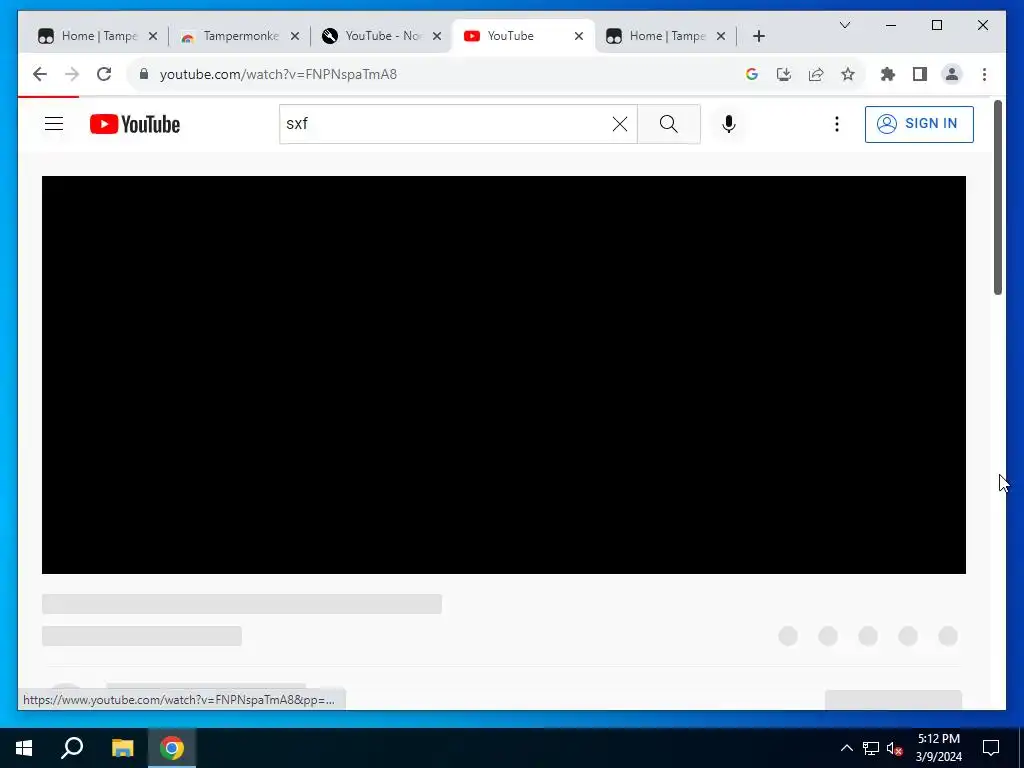
Task: Open Chrome three-dot menu
Action: point(984,74)
